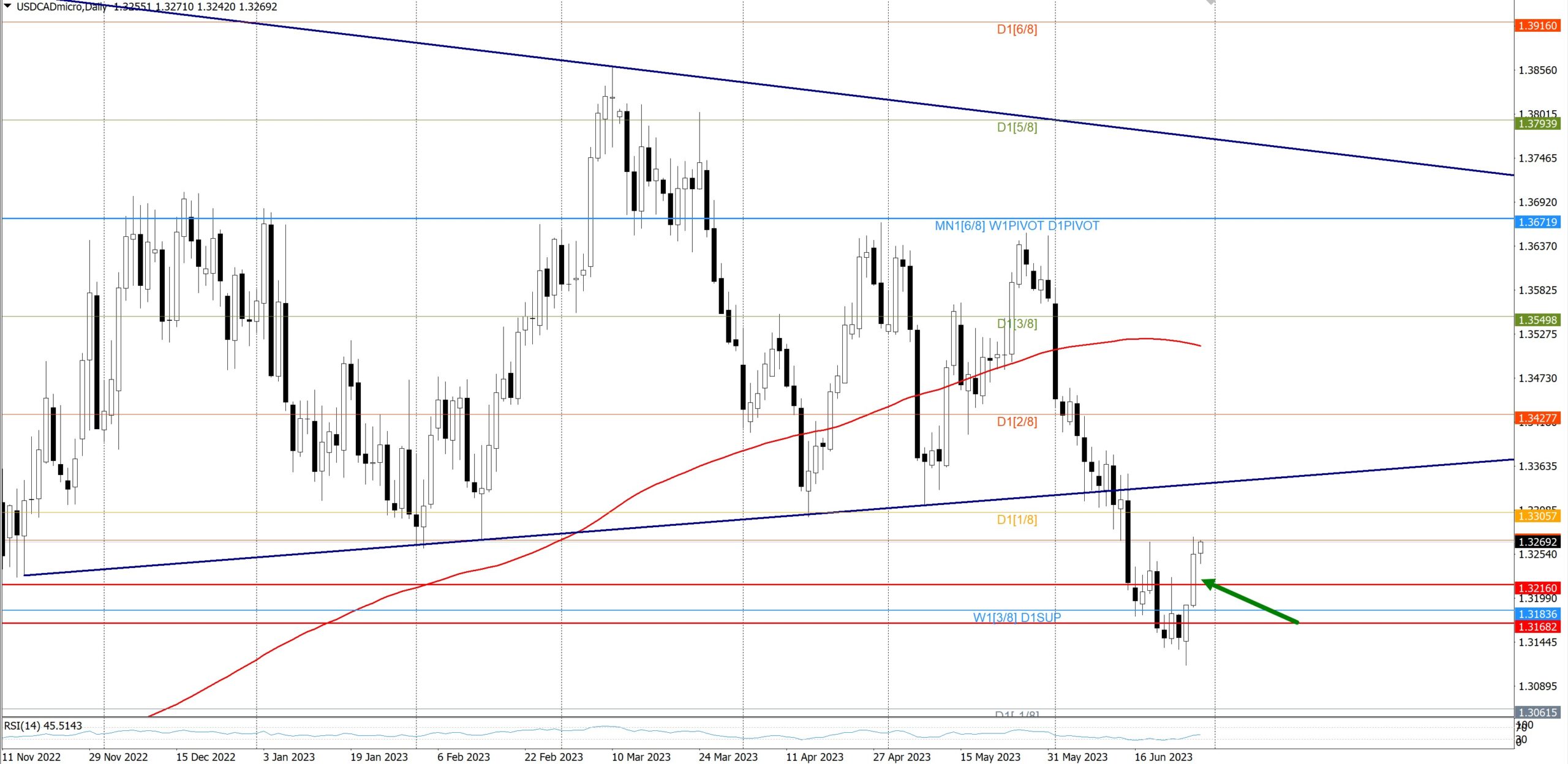Select the orange 1.39160 price tag

click(1537, 26)
